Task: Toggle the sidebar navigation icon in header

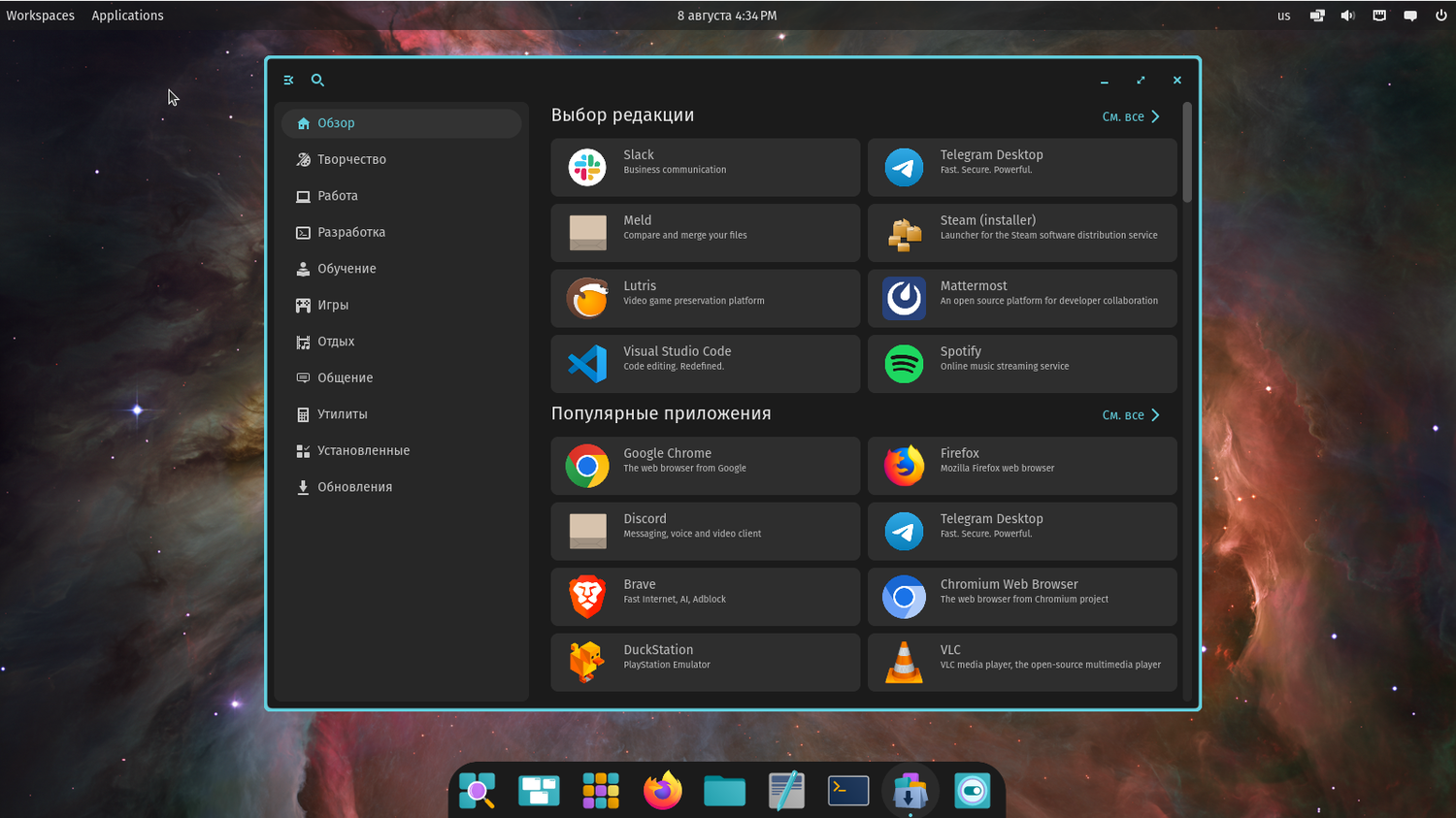Action: (x=288, y=81)
